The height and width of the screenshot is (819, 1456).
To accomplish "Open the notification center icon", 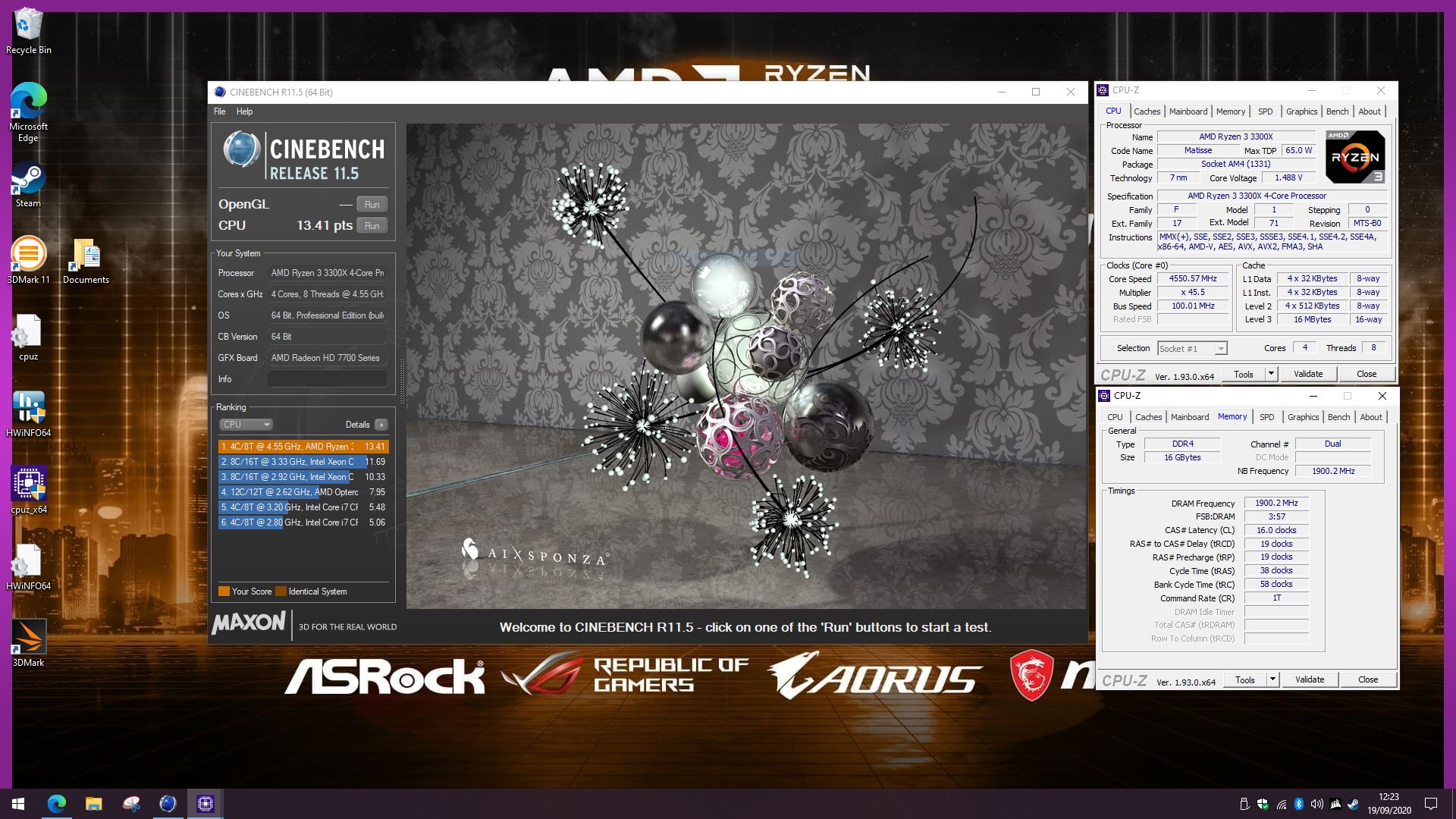I will (x=1431, y=804).
